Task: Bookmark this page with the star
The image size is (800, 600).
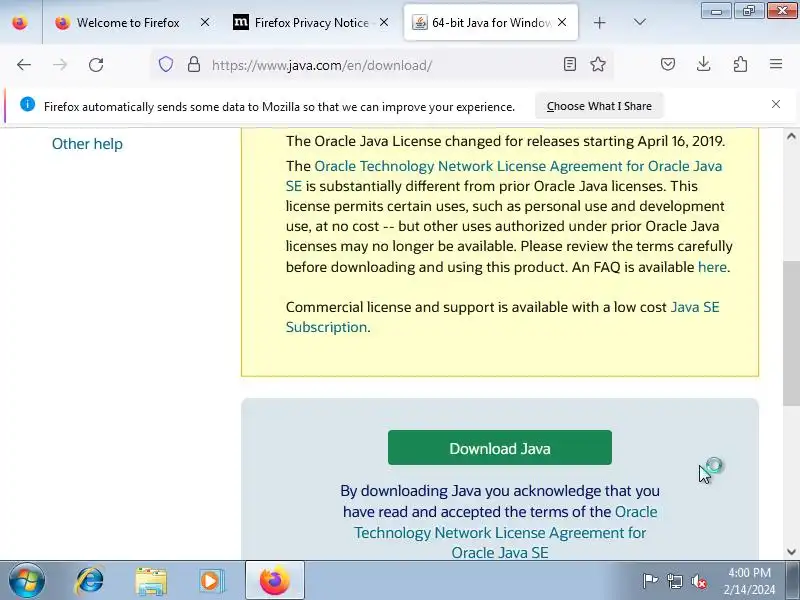Action: pyautogui.click(x=597, y=64)
